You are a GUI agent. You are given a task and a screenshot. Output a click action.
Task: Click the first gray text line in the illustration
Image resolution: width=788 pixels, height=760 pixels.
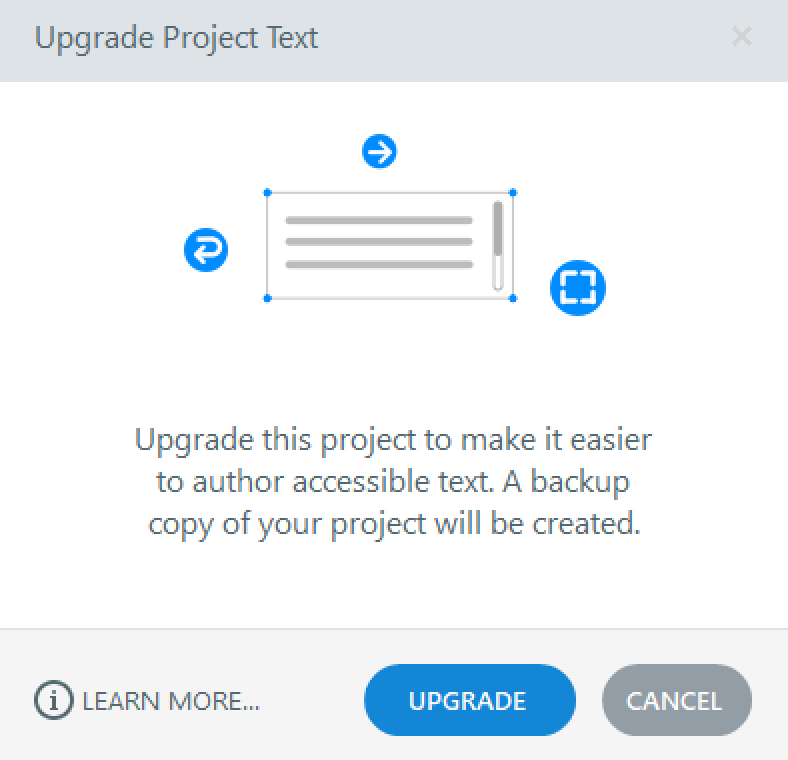pos(379,220)
